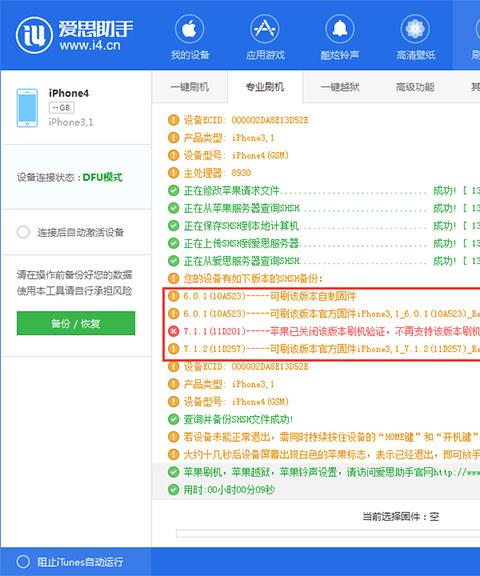480x576 pixels.
Task: Open 我的设备 (My Device) section
Action: click(x=190, y=38)
